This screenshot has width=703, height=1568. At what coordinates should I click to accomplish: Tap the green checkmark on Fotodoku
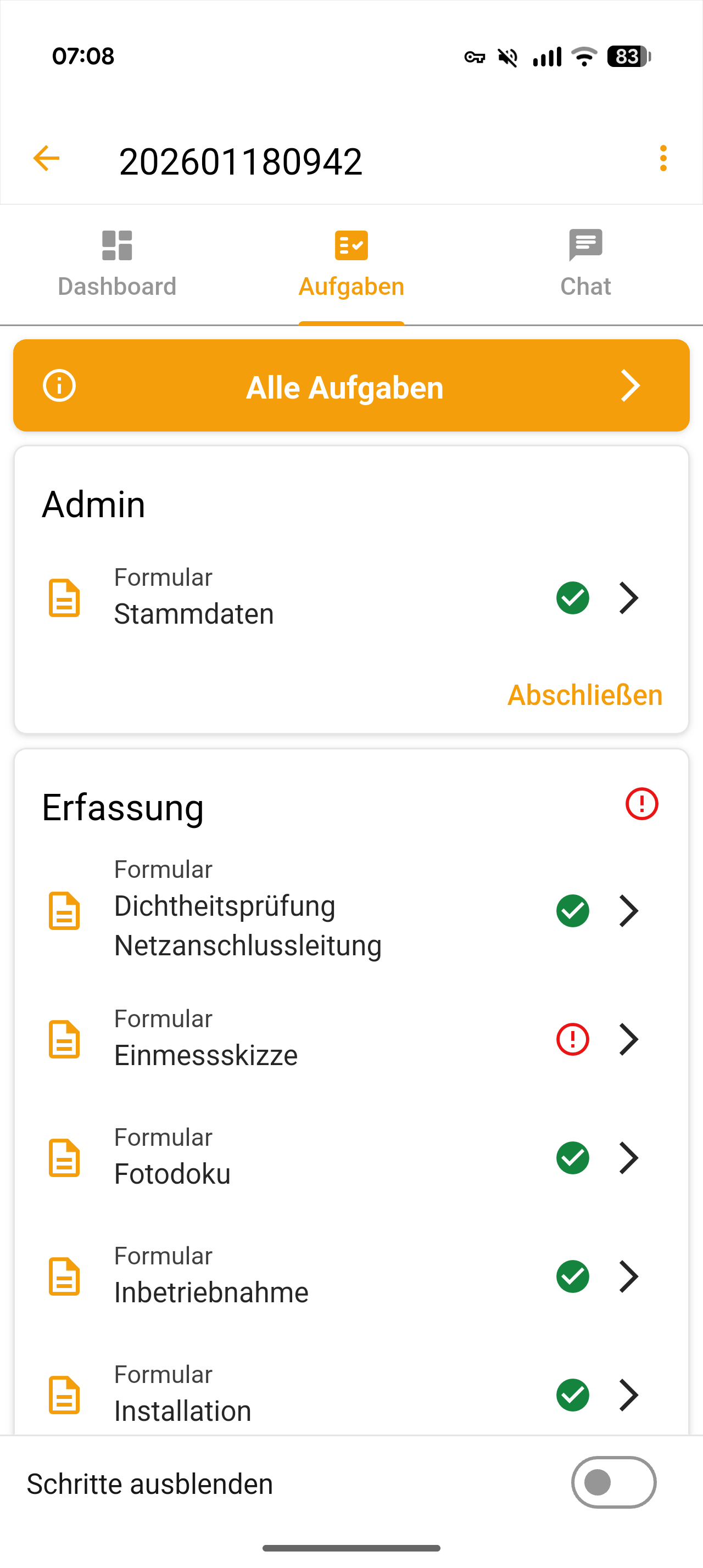572,1158
